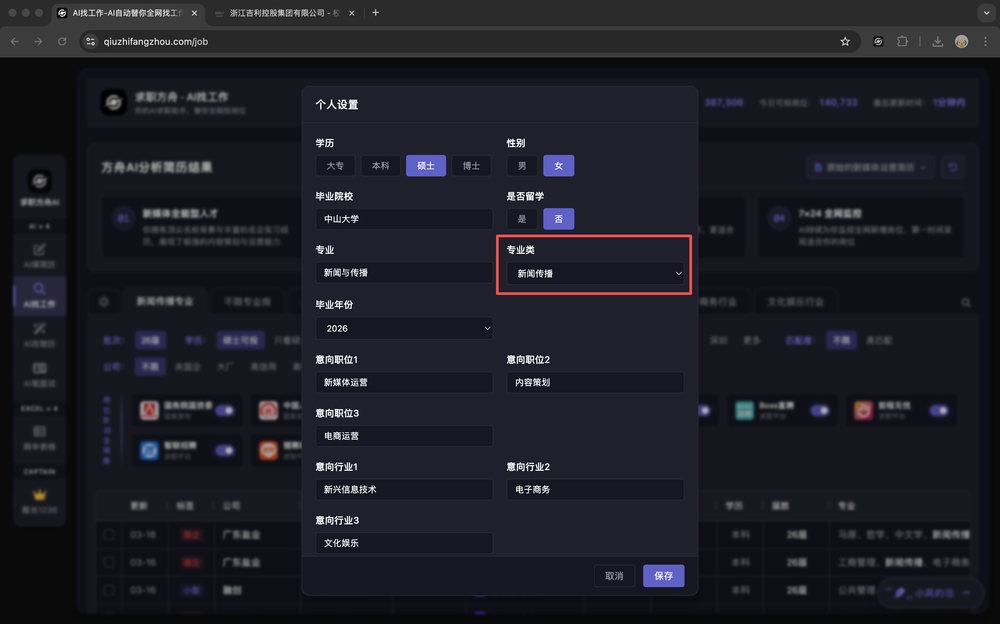Viewport: 1000px width, 624px height.
Task: Click the Chrome profile avatar
Action: [961, 41]
